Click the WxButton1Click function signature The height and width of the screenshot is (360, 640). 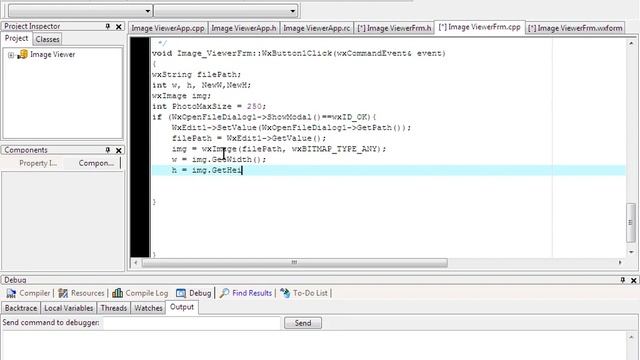[x=298, y=53]
